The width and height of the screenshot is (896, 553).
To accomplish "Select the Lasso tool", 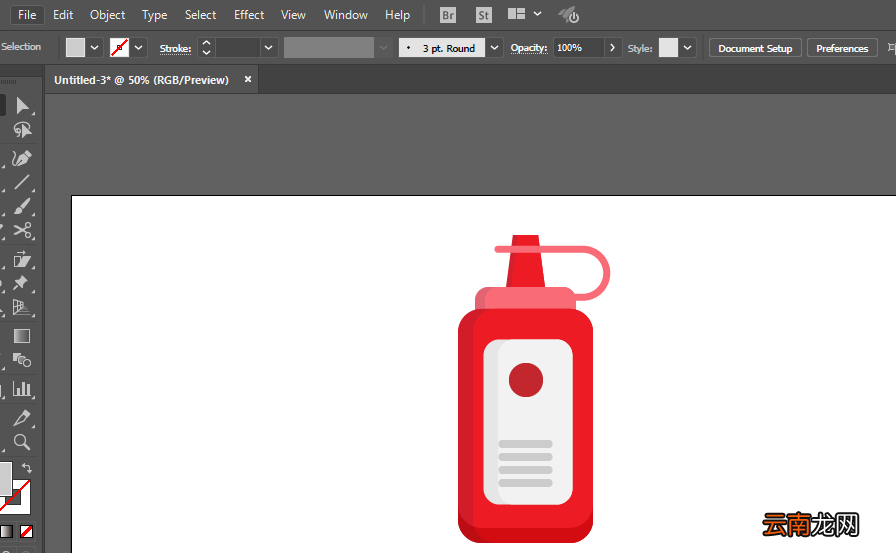I will pos(22,131).
